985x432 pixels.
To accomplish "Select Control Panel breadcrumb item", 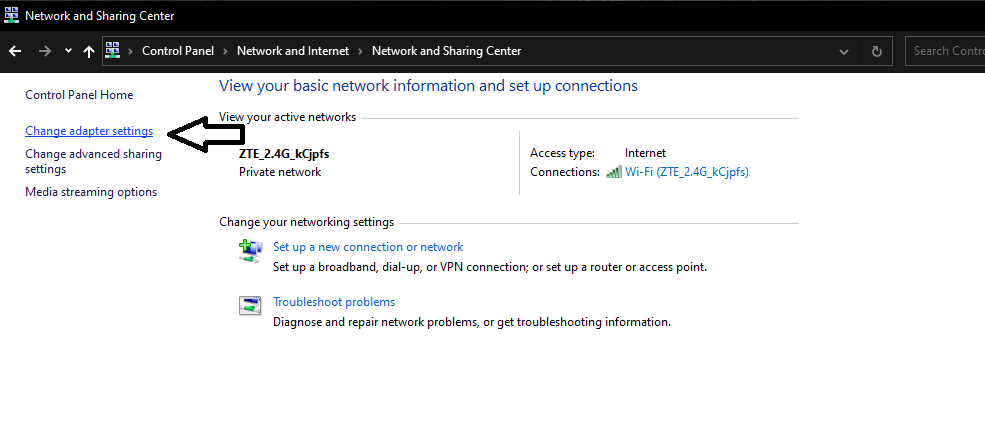I will pos(178,51).
